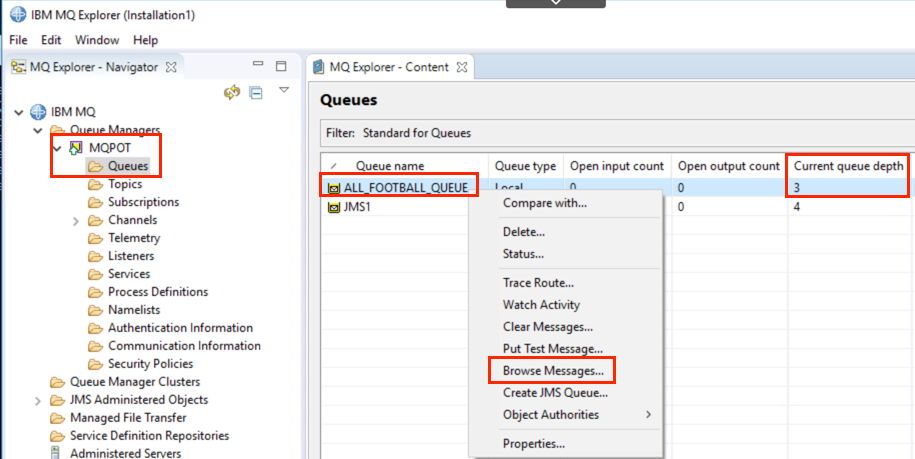Click the Topics folder icon

[x=95, y=185]
